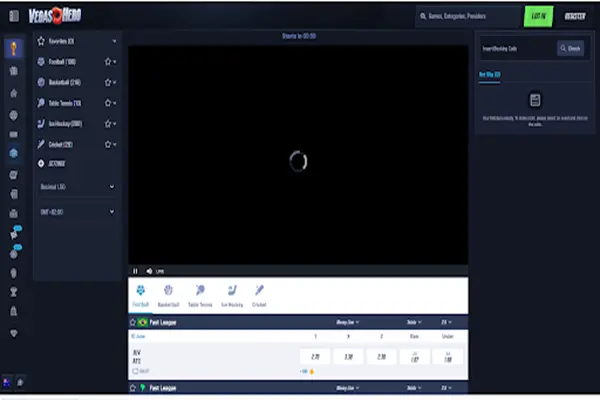The height and width of the screenshot is (400, 600).
Task: Open the trophy cup icon near sidebar bottom
Action: point(14,292)
